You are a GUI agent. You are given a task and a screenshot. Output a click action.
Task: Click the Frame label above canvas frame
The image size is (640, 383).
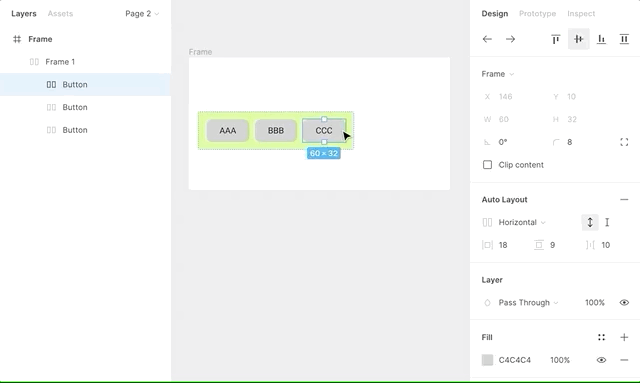[200, 52]
